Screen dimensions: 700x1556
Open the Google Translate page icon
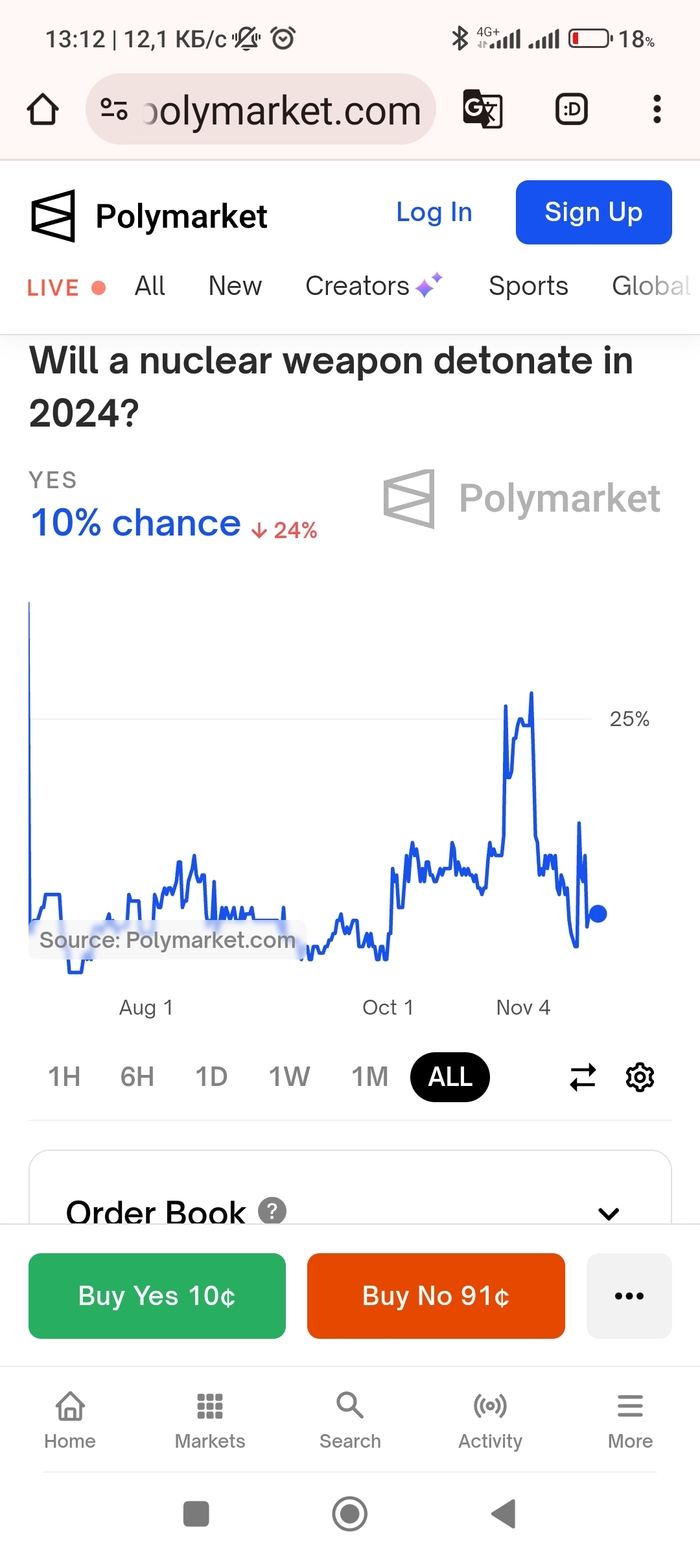pos(482,110)
